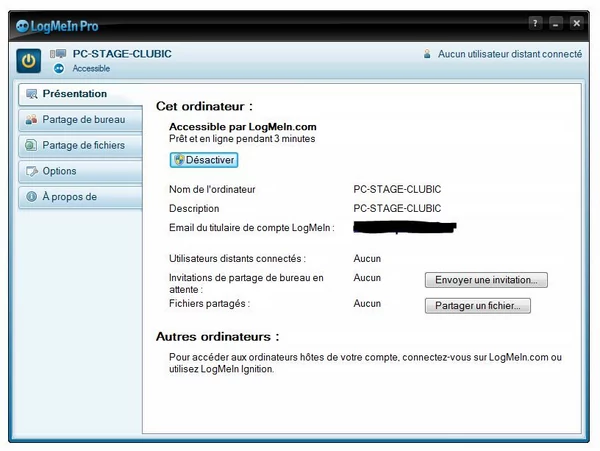This screenshot has width=600, height=451.
Task: Click the PC-STAGE-CLUBIC computer name value
Action: [x=397, y=189]
